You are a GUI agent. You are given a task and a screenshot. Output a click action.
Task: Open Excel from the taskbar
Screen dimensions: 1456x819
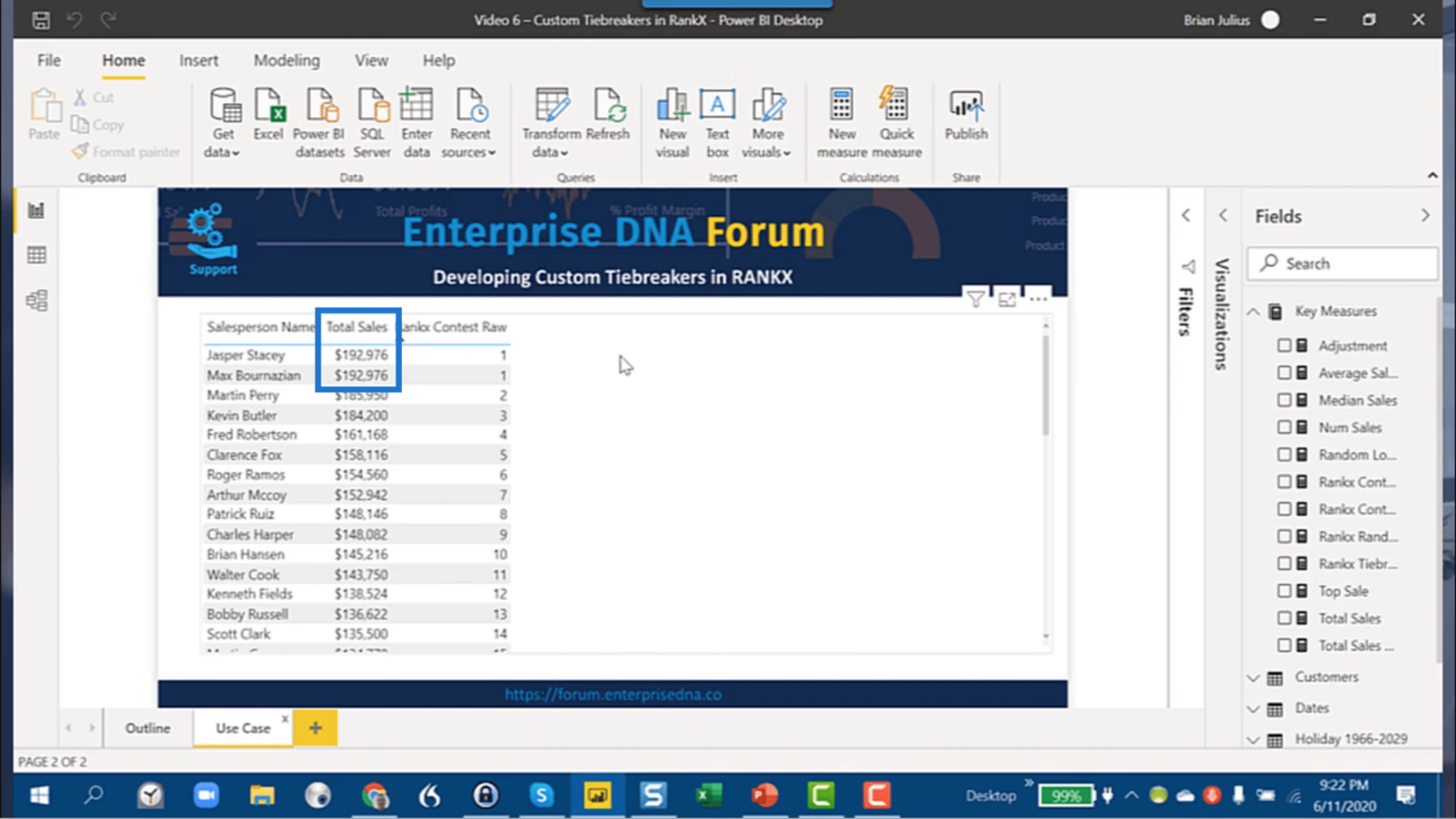click(709, 795)
